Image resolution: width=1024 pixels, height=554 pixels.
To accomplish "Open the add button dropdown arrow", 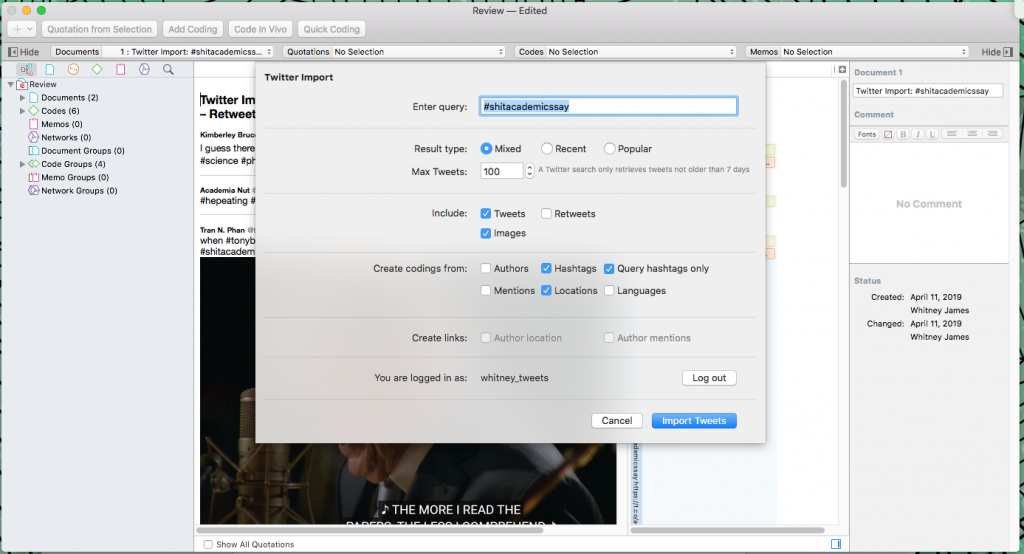I will pyautogui.click(x=30, y=29).
